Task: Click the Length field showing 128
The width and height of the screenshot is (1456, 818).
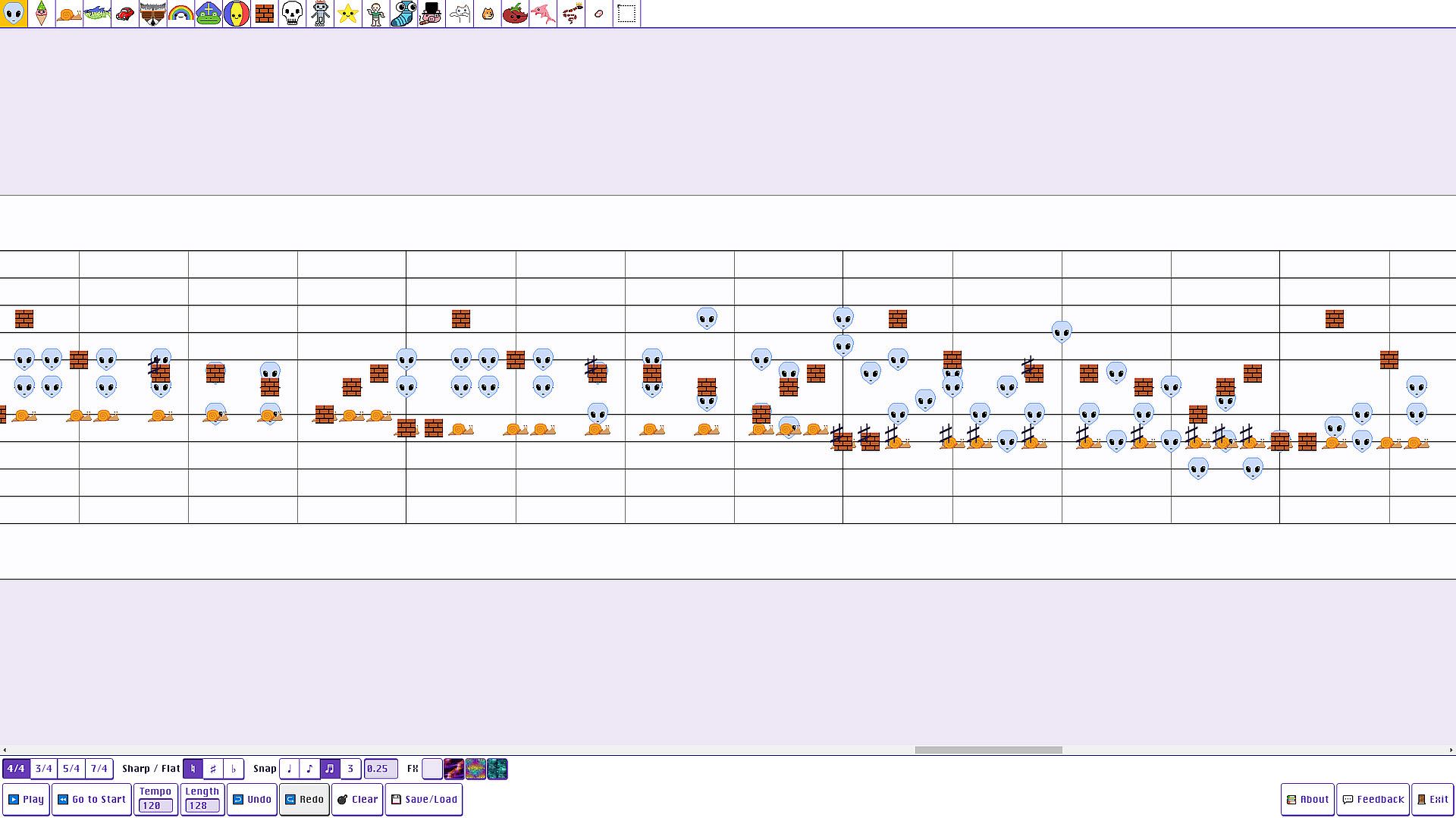Action: coord(202,805)
